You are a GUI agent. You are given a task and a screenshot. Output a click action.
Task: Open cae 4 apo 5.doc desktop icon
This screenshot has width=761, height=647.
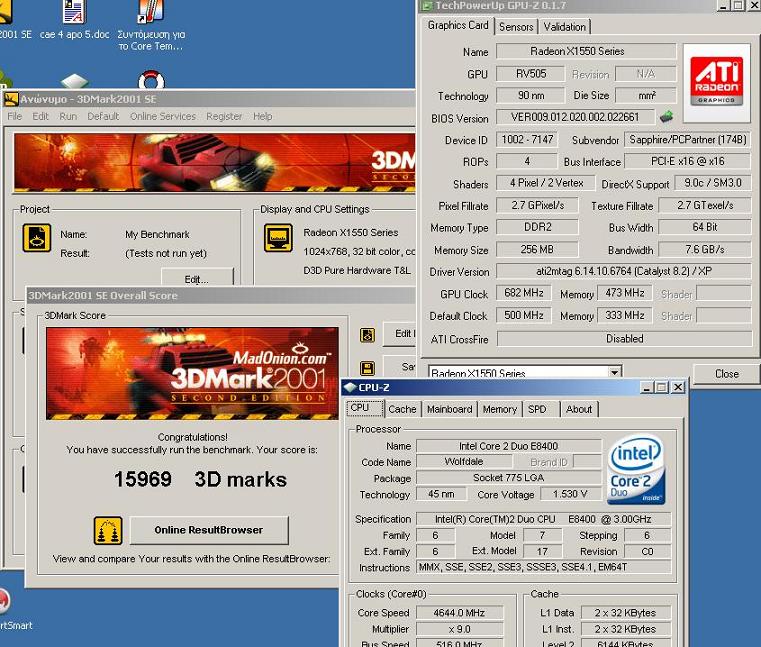[x=74, y=19]
